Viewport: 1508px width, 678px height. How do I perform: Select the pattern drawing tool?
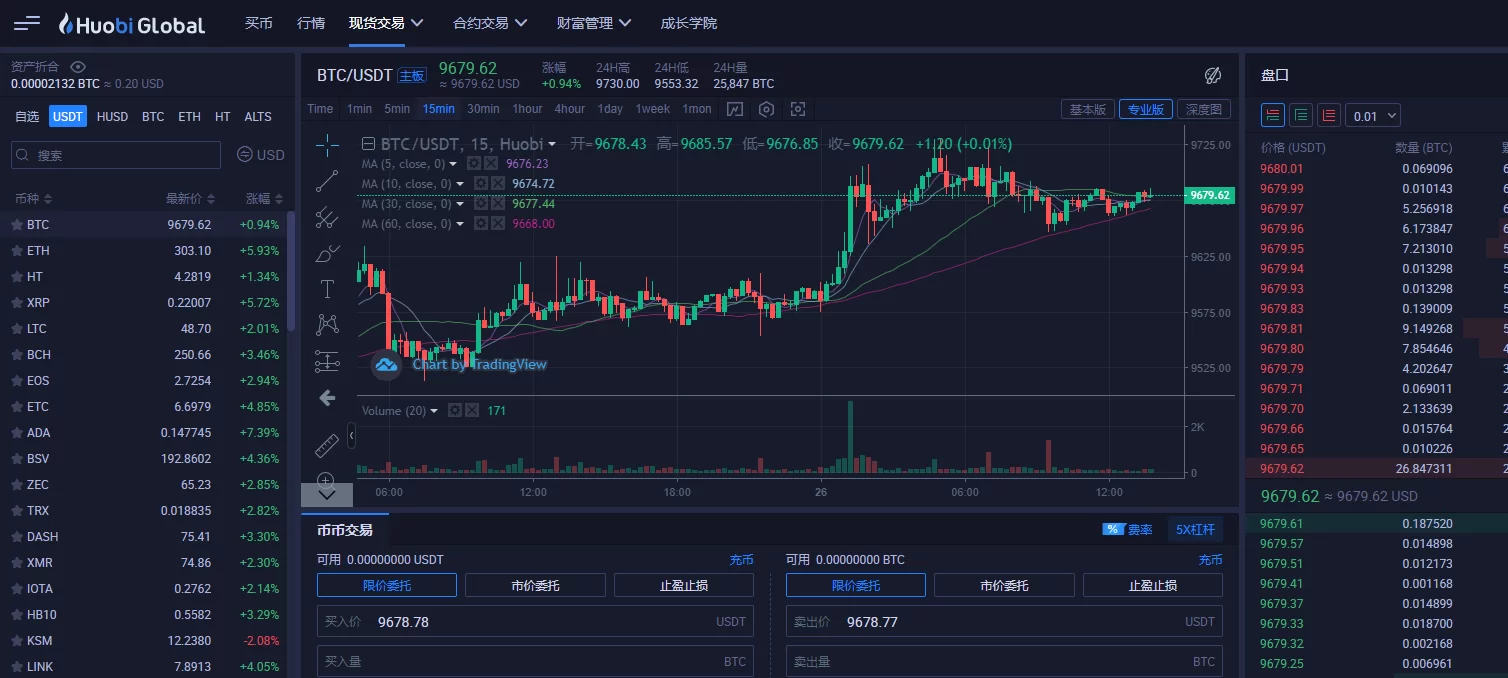327,325
